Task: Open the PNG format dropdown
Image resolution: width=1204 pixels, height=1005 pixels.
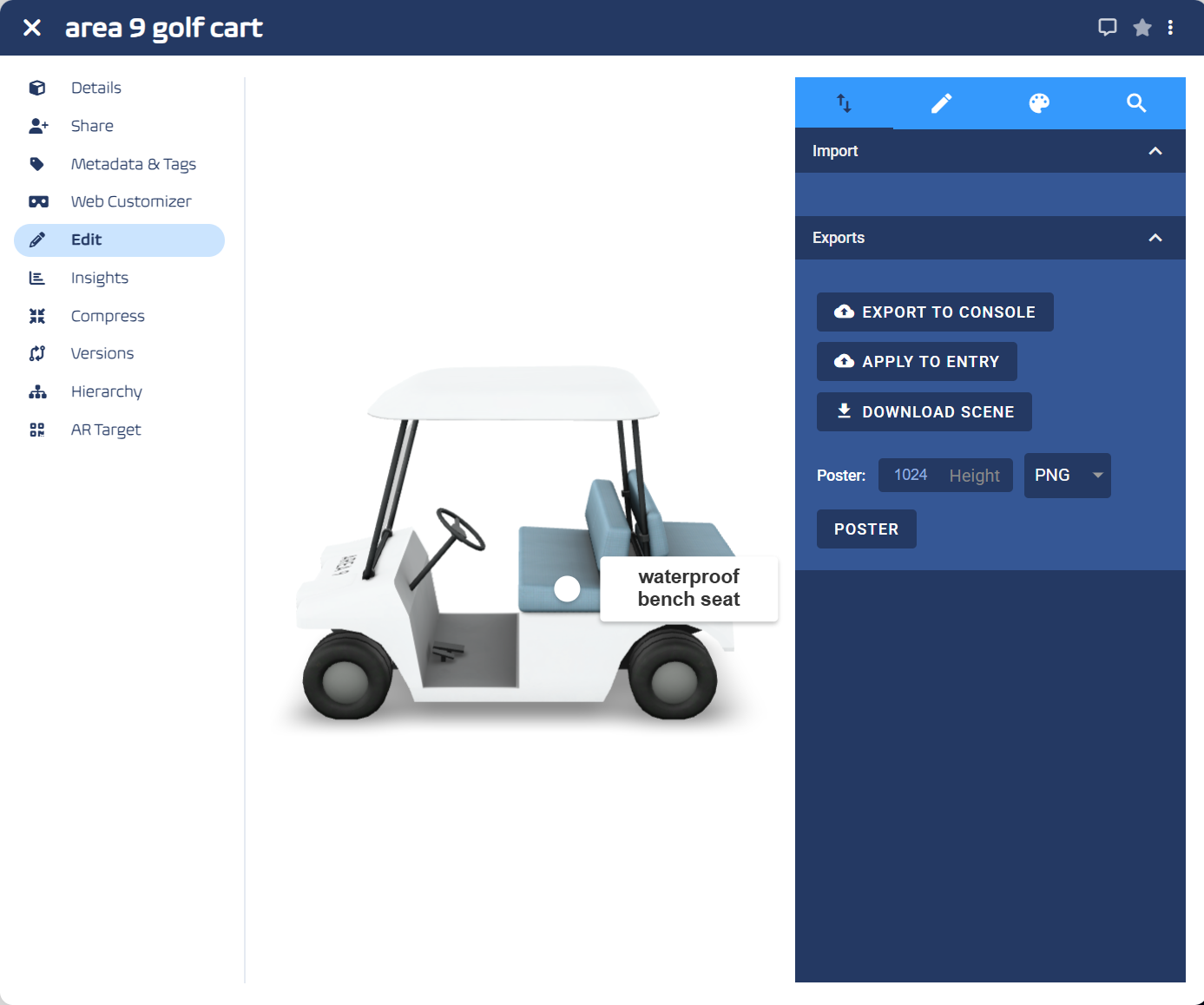Action: (1067, 476)
